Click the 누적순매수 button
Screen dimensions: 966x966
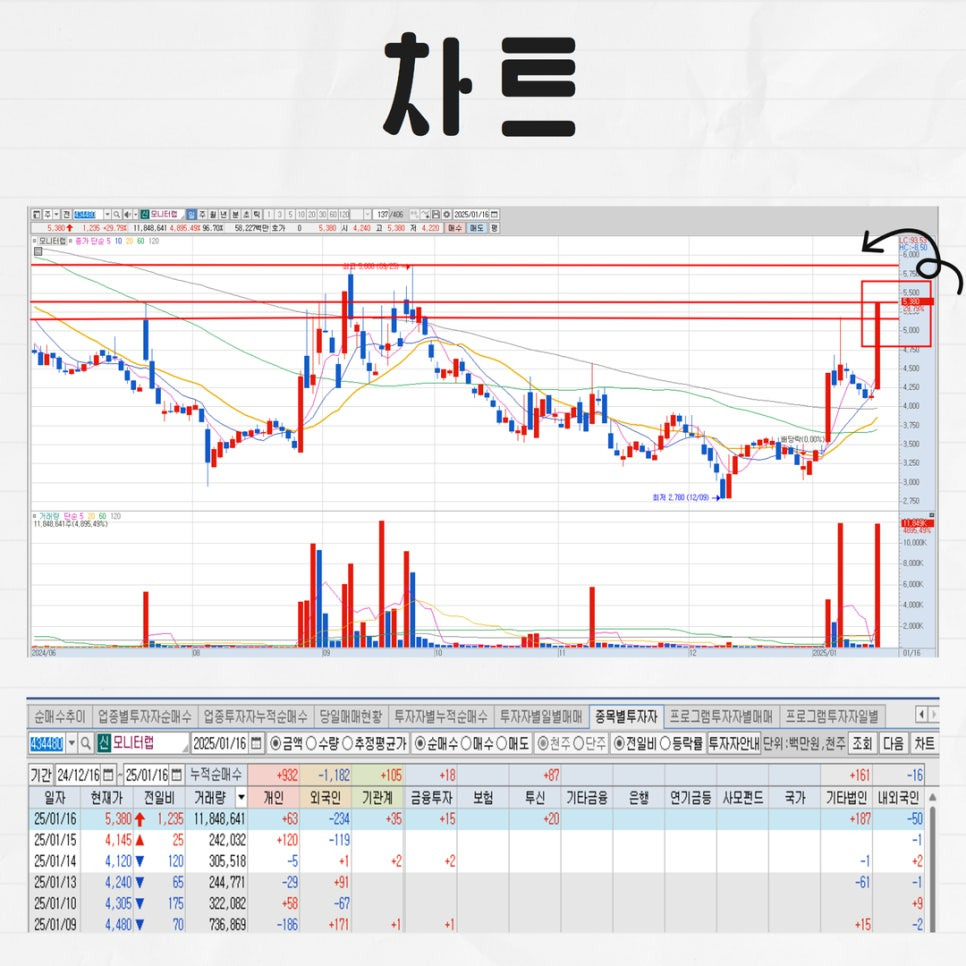coord(216,774)
